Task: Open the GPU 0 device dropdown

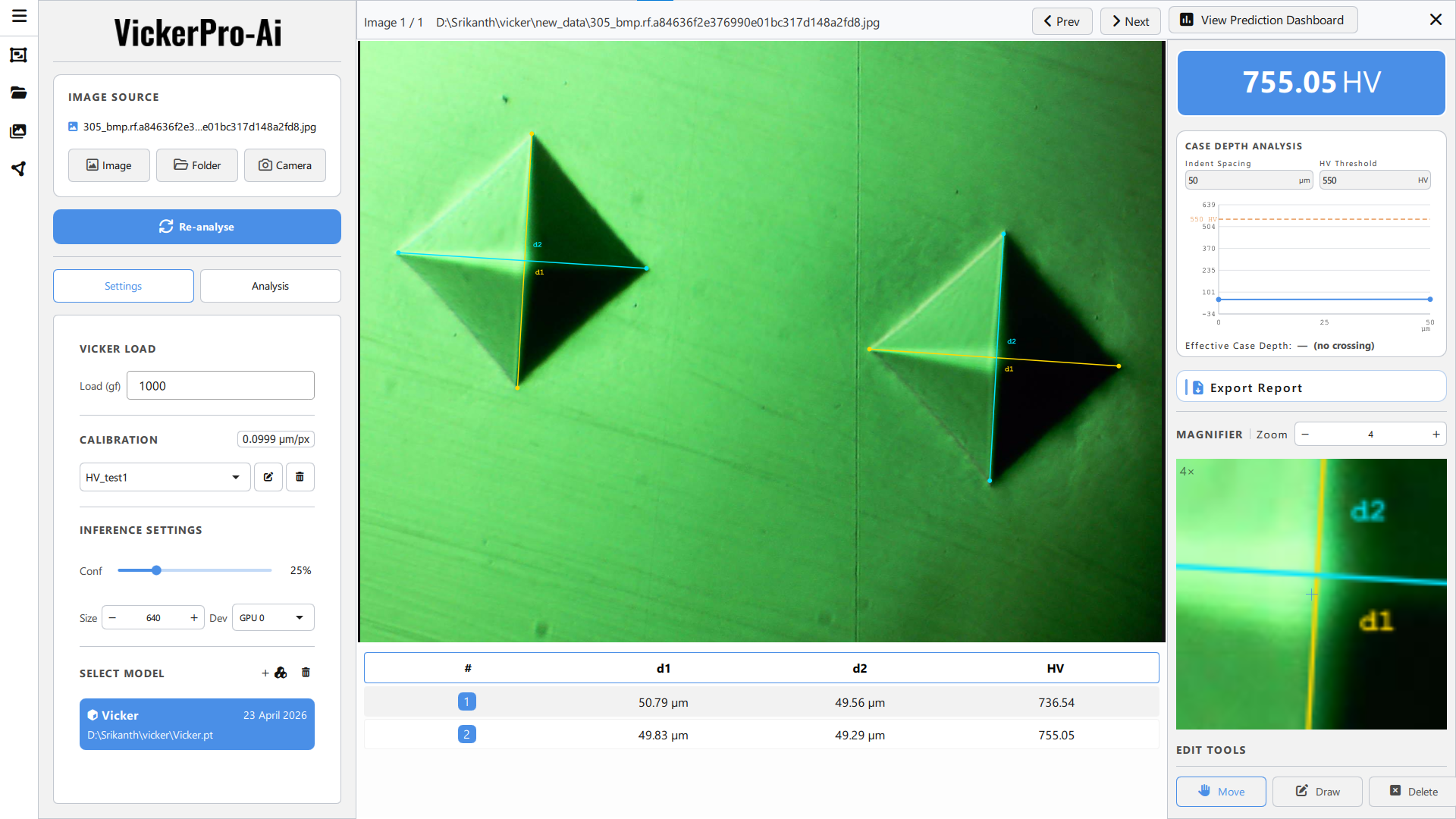Action: [273, 618]
